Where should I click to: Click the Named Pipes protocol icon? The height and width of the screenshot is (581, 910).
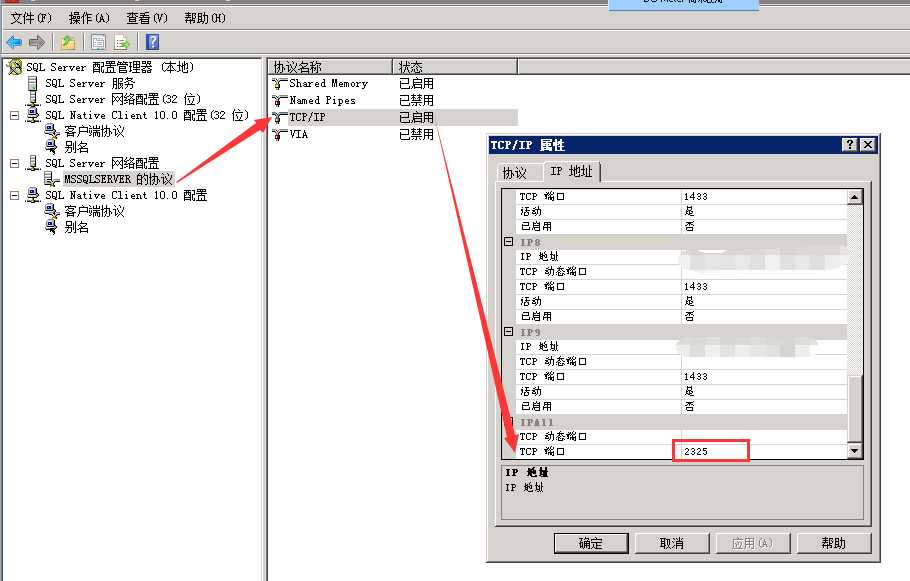click(x=280, y=100)
